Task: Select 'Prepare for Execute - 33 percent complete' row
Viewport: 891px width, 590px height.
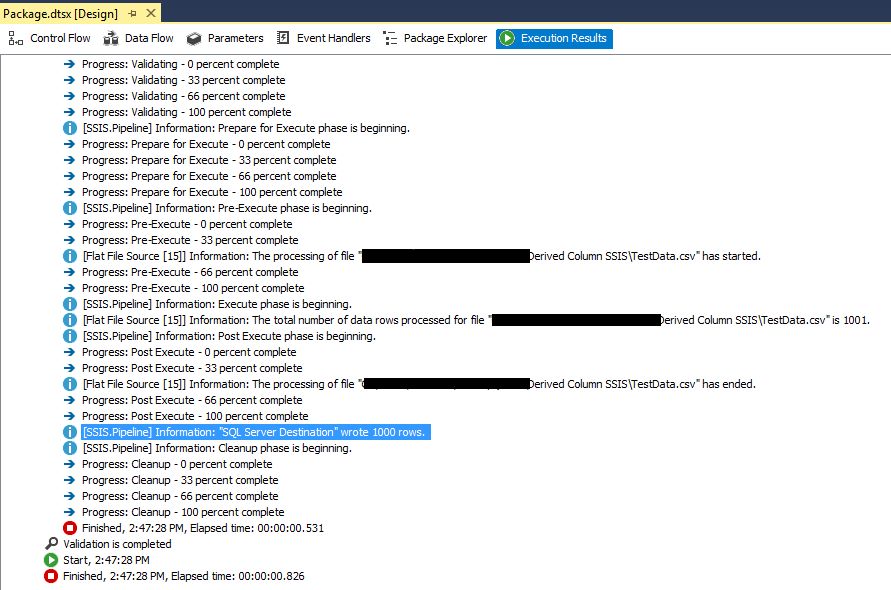Action: (209, 160)
